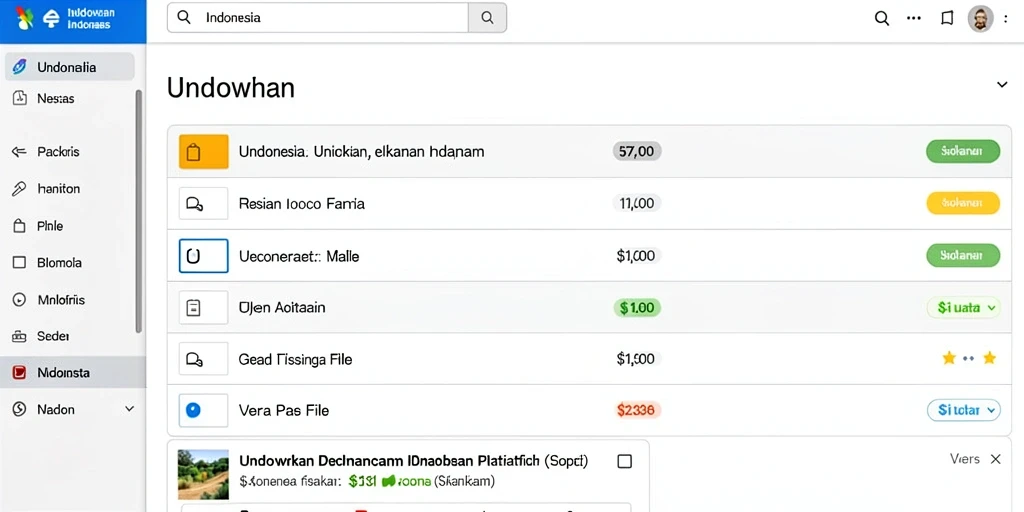Open the blue Si tclar dropdown
The width and height of the screenshot is (1024, 512).
[x=963, y=410]
